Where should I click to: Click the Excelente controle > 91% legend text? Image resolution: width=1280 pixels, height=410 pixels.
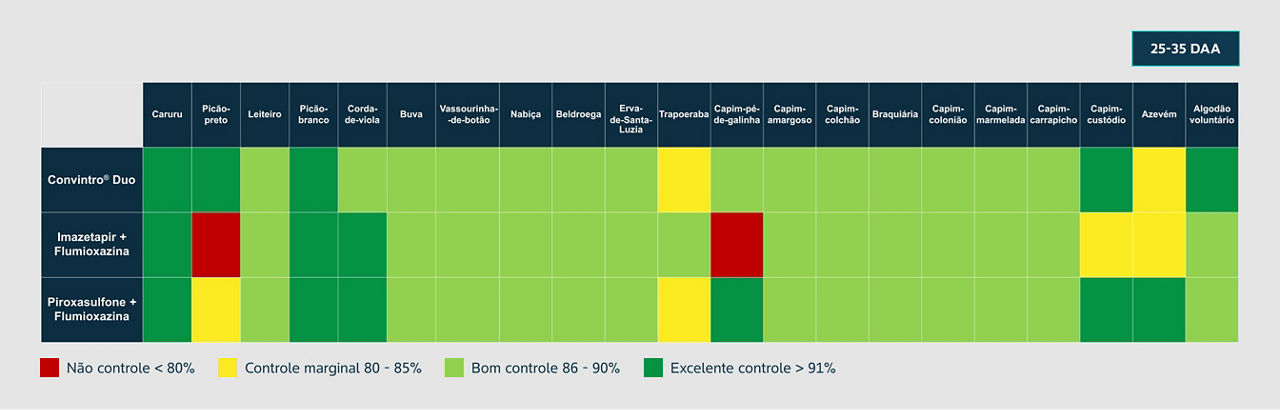tap(753, 368)
